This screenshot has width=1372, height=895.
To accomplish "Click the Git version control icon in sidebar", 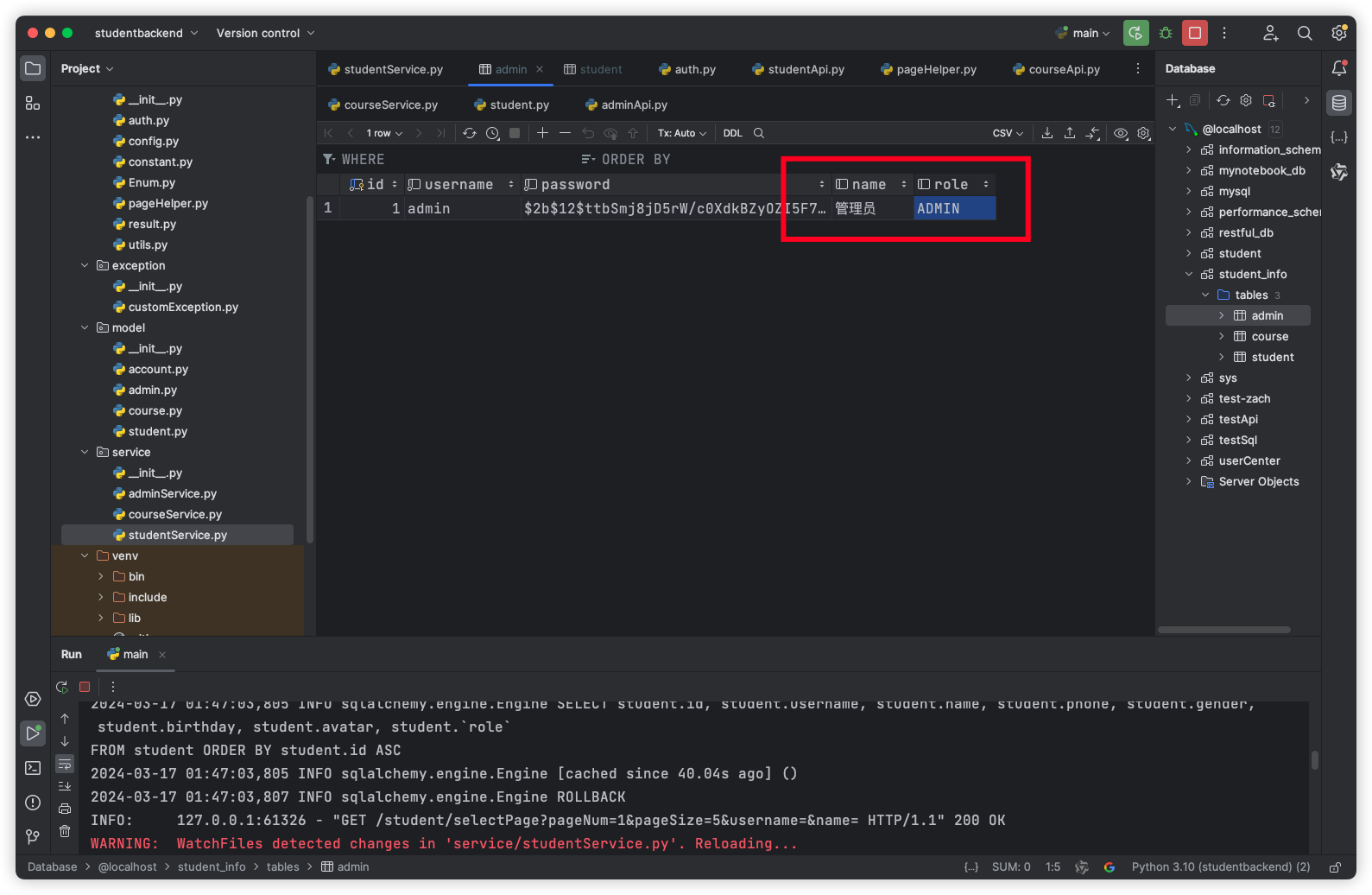I will click(33, 837).
